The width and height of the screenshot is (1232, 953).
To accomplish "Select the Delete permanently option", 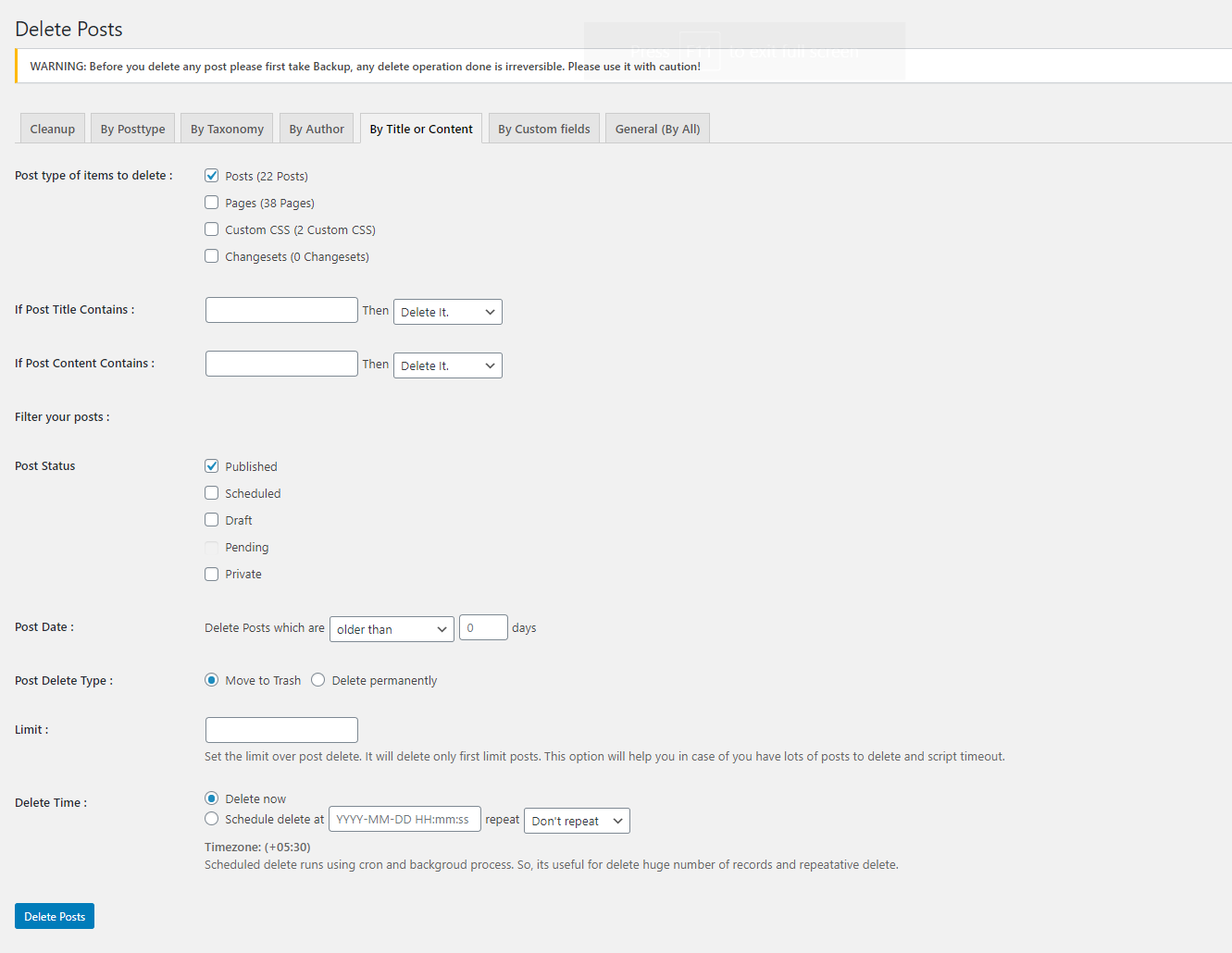I will point(317,679).
